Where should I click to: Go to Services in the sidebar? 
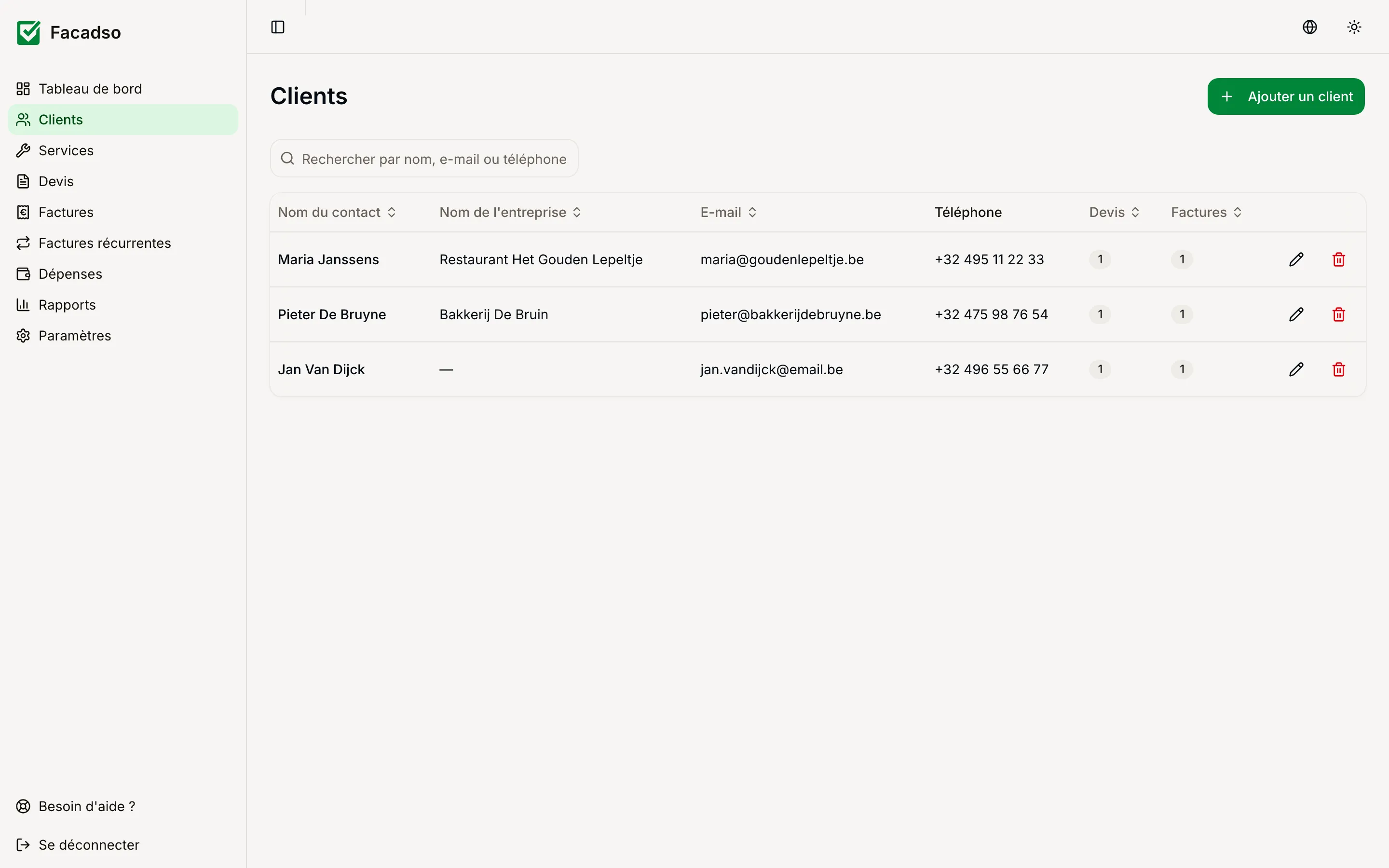(123, 150)
